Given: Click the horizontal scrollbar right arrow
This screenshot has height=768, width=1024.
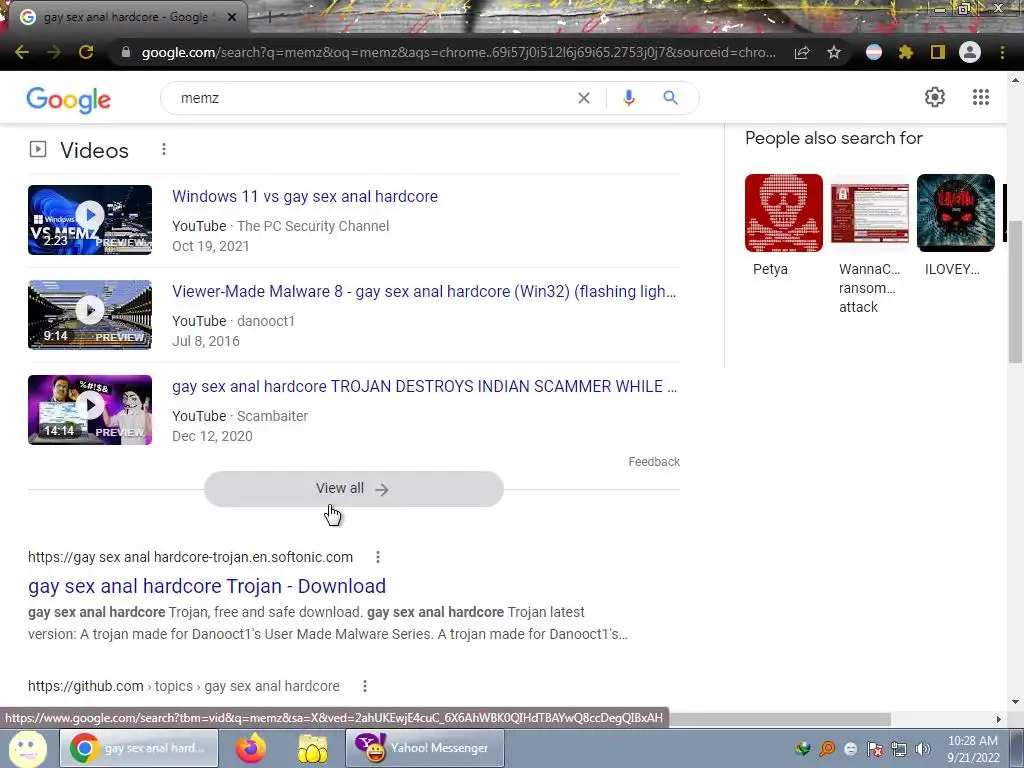Looking at the screenshot, I should click(998, 719).
